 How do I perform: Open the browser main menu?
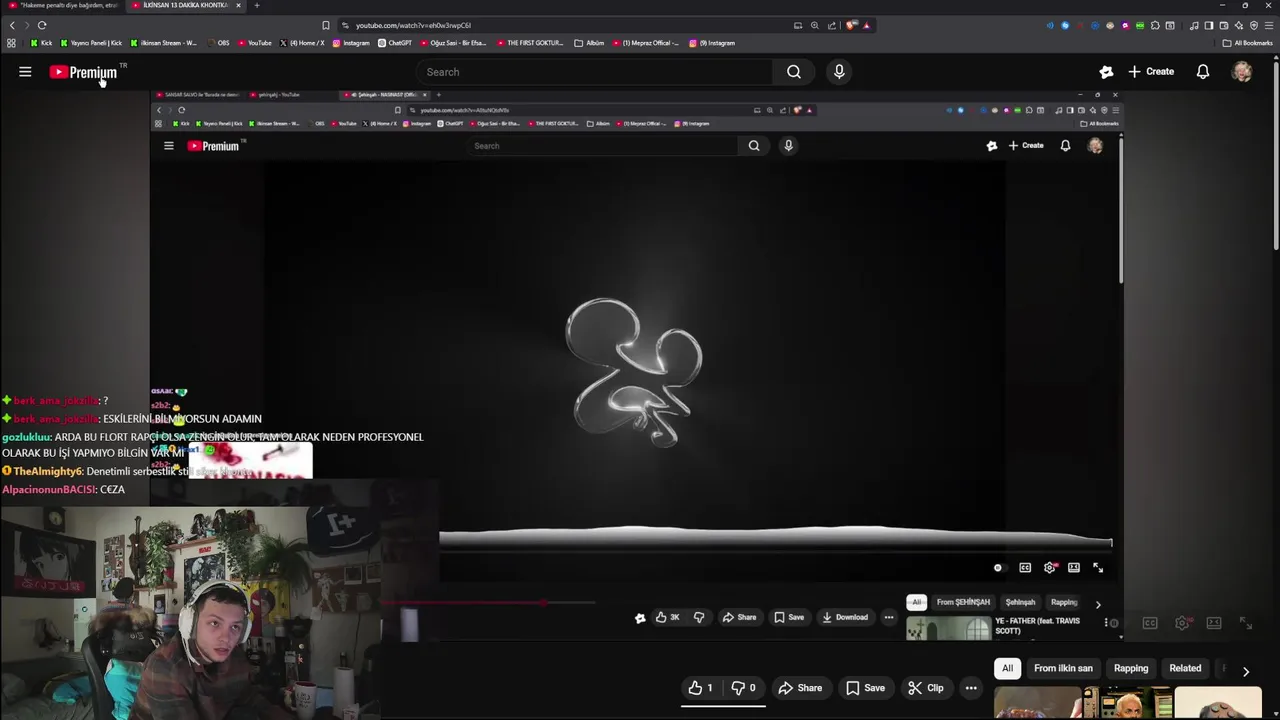[x=1269, y=25]
